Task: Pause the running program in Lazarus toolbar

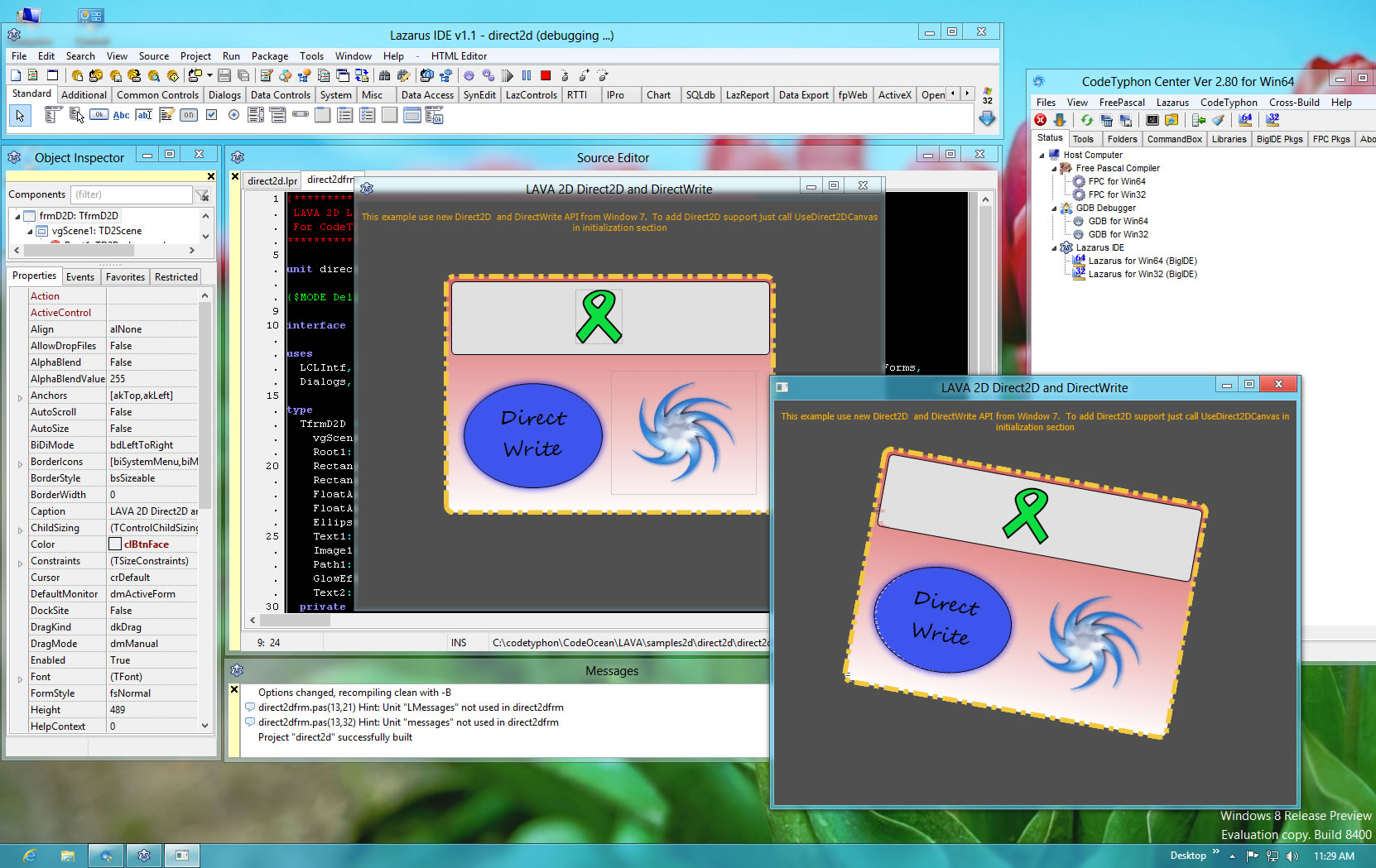Action: click(x=527, y=75)
